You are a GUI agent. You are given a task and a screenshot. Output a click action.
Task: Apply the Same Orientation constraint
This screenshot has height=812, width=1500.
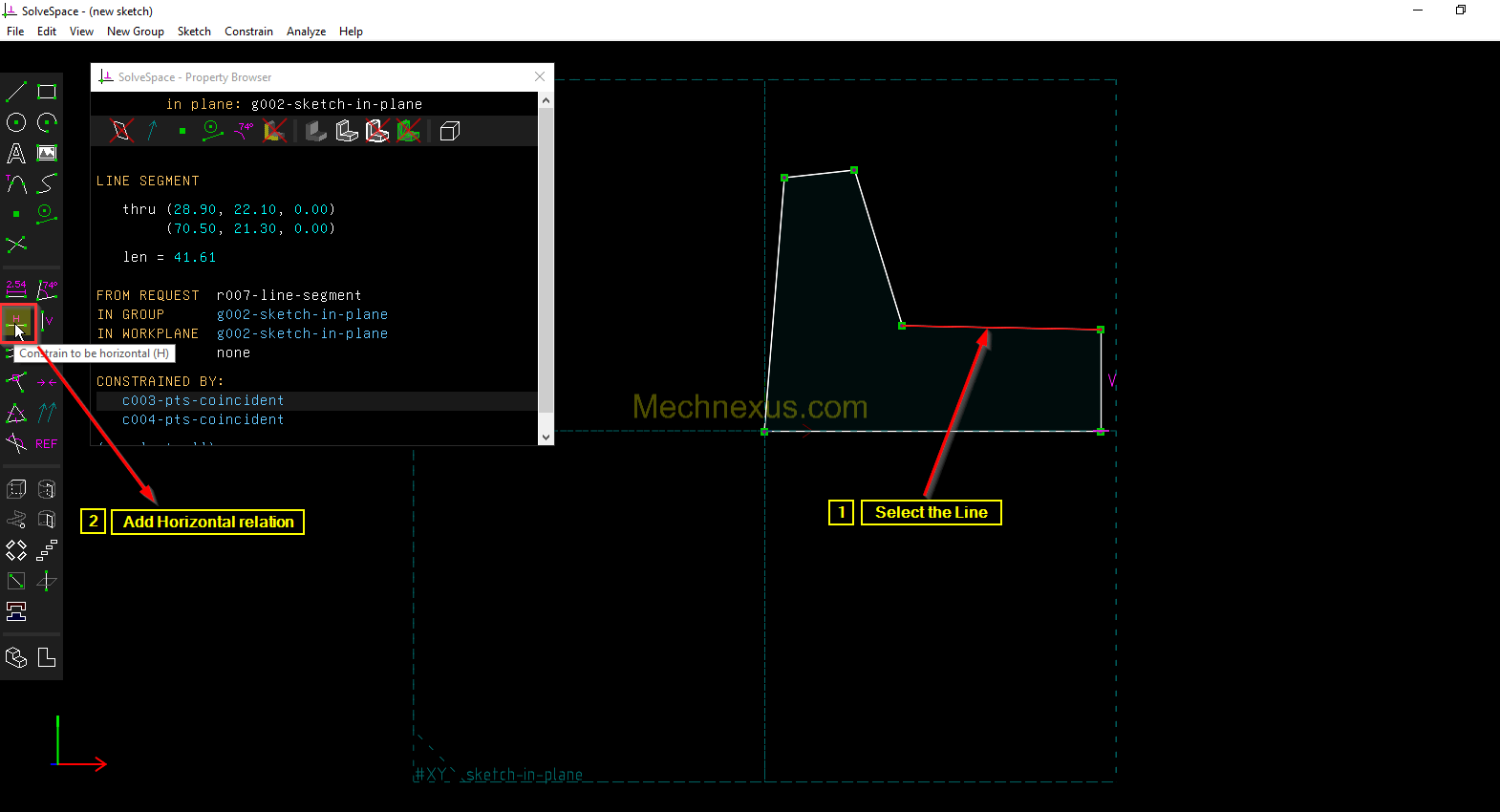[47, 413]
